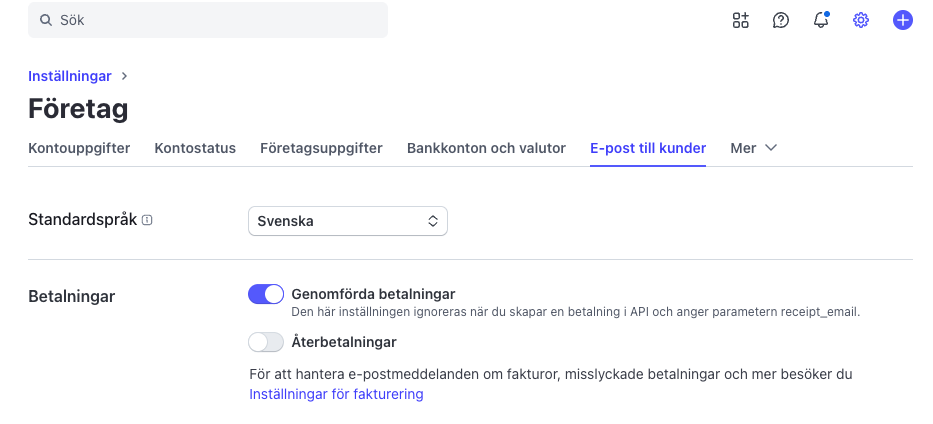This screenshot has width=933, height=424.
Task: Open the apps grid icon
Action: pos(740,20)
